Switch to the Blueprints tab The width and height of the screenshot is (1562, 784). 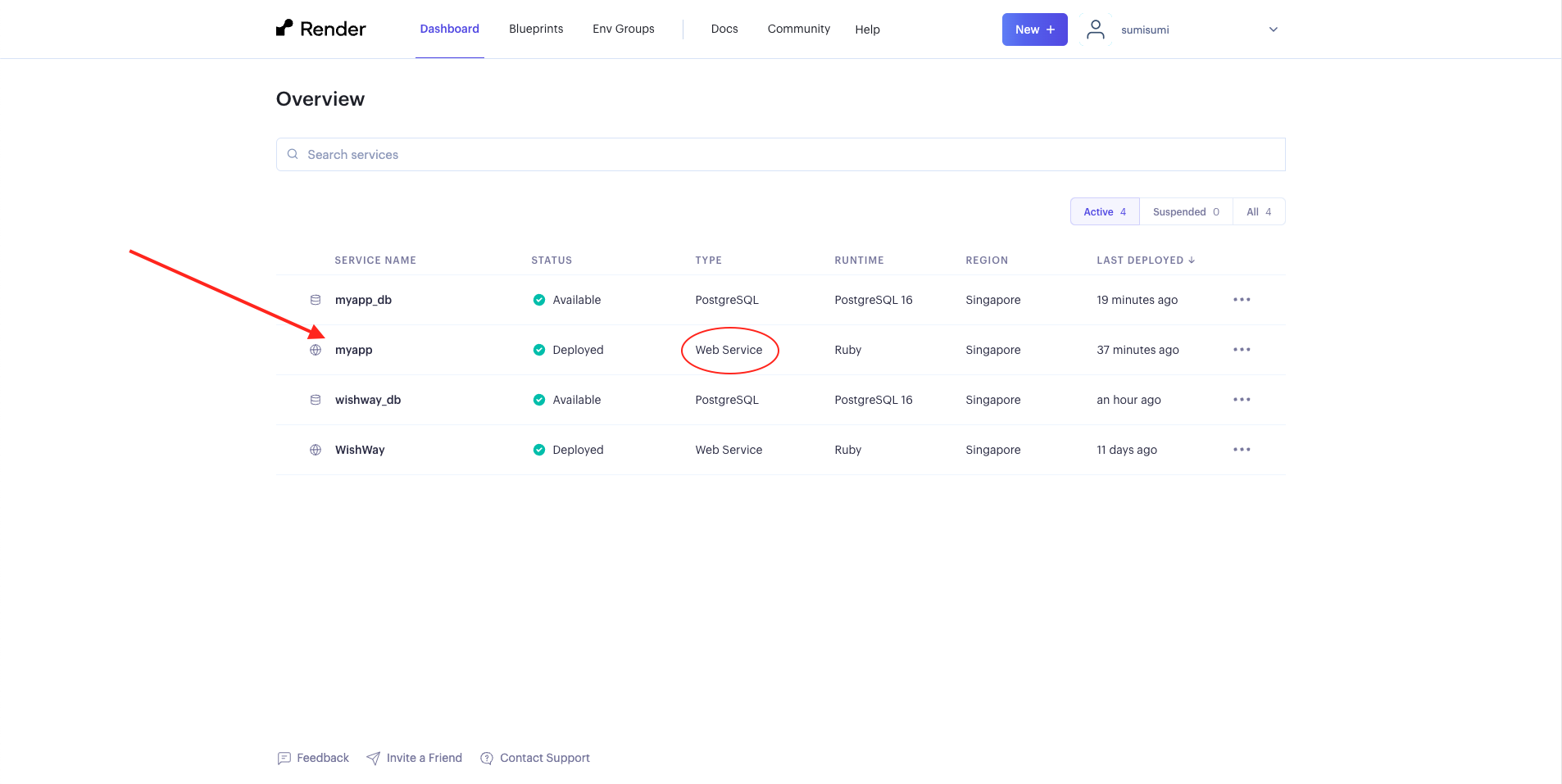[535, 29]
